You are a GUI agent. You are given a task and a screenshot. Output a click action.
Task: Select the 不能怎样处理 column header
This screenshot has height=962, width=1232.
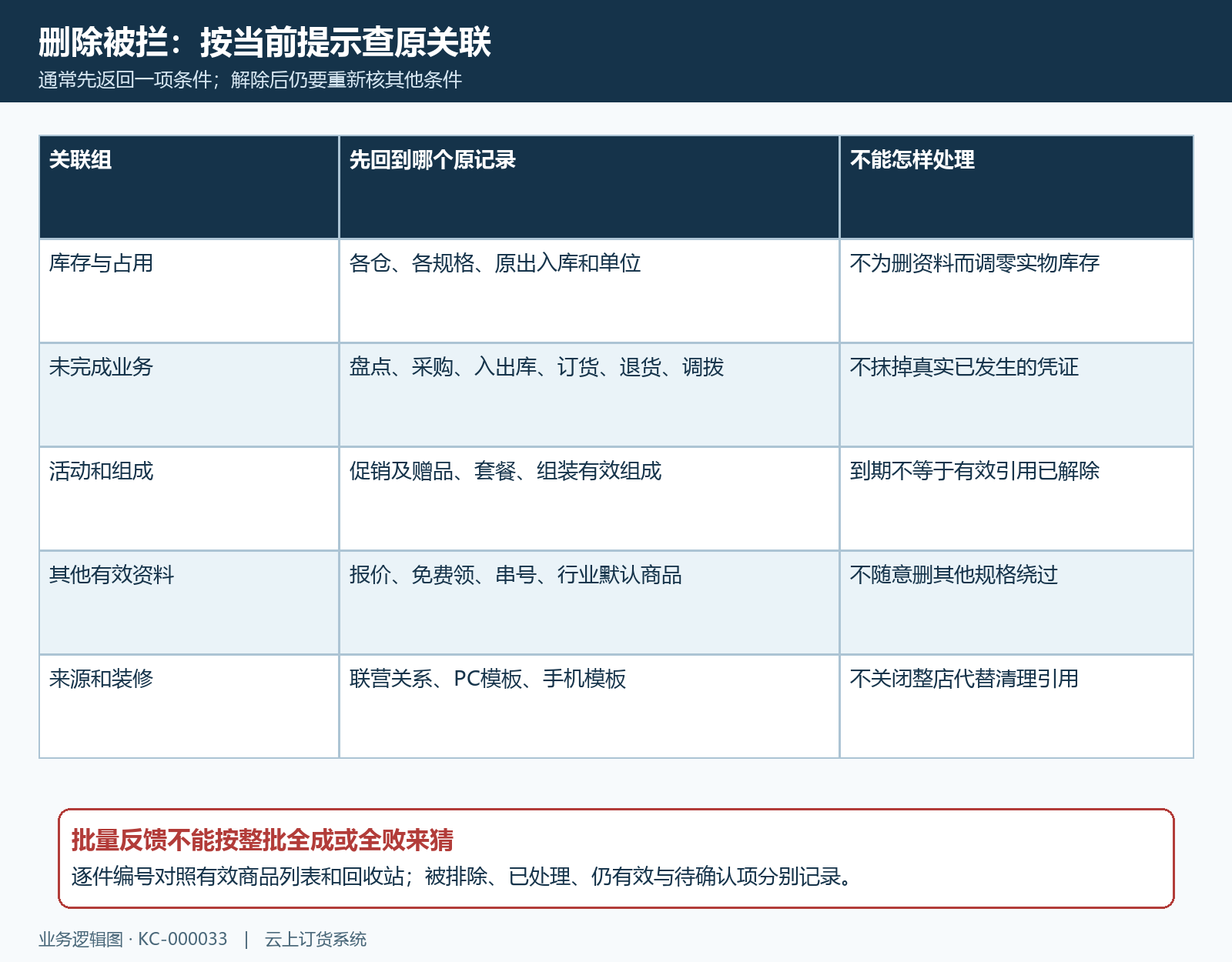click(1016, 187)
